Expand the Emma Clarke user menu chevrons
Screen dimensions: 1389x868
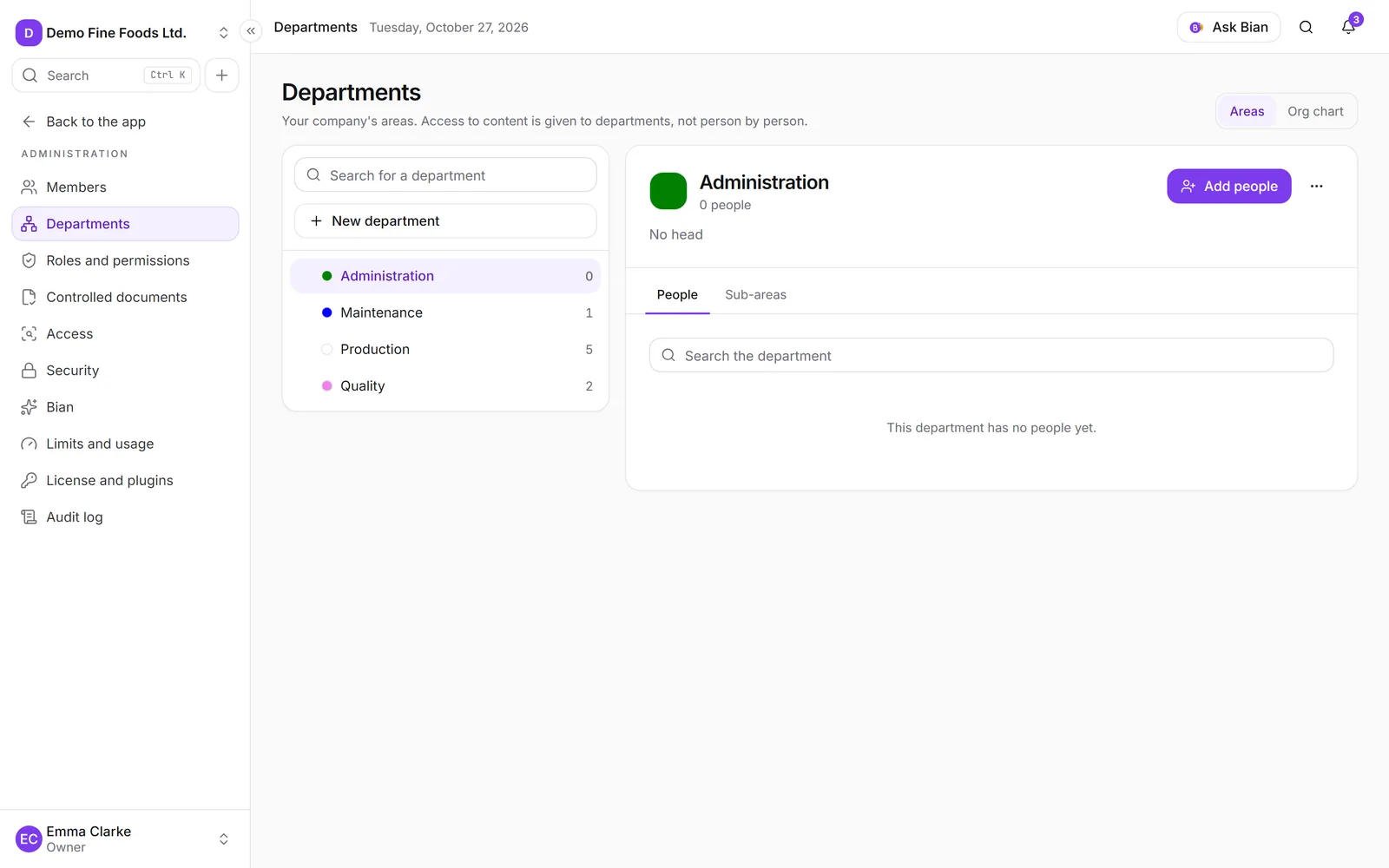(223, 839)
